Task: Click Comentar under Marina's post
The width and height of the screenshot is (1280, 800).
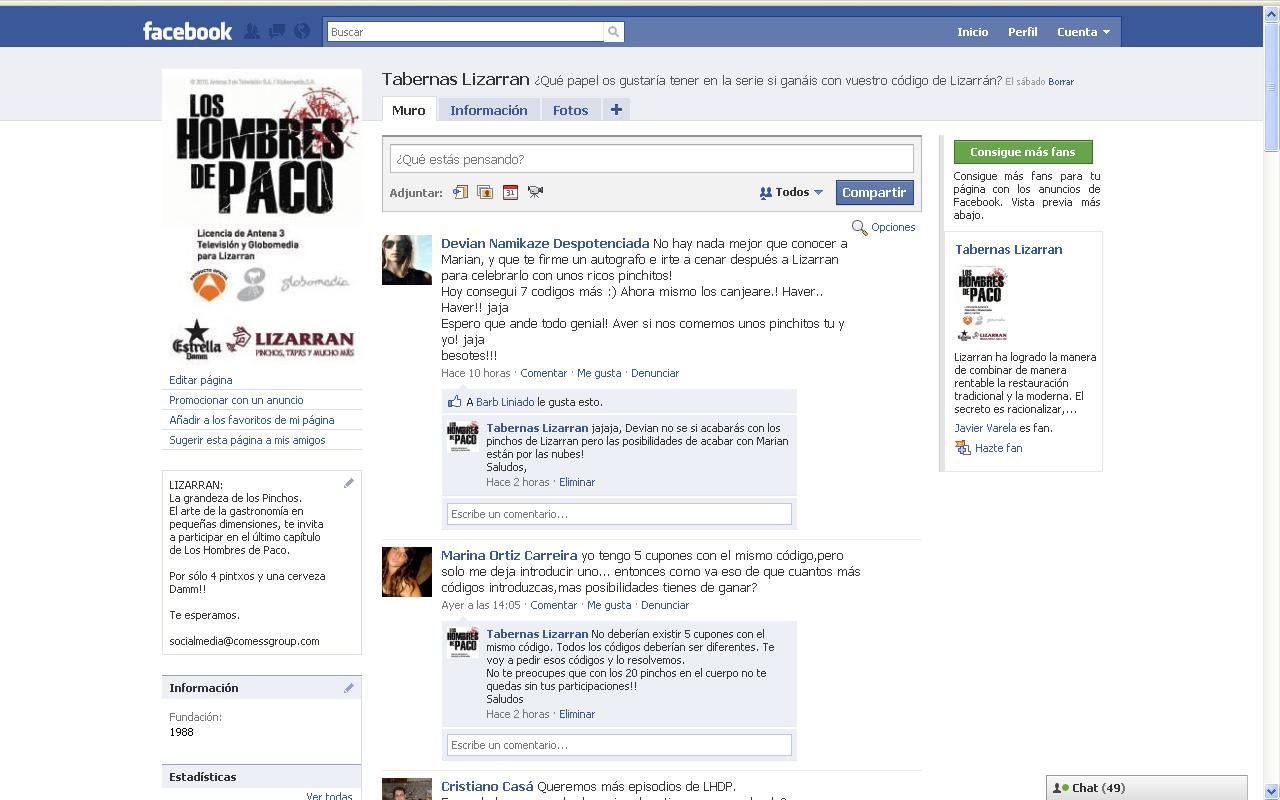Action: click(x=554, y=605)
